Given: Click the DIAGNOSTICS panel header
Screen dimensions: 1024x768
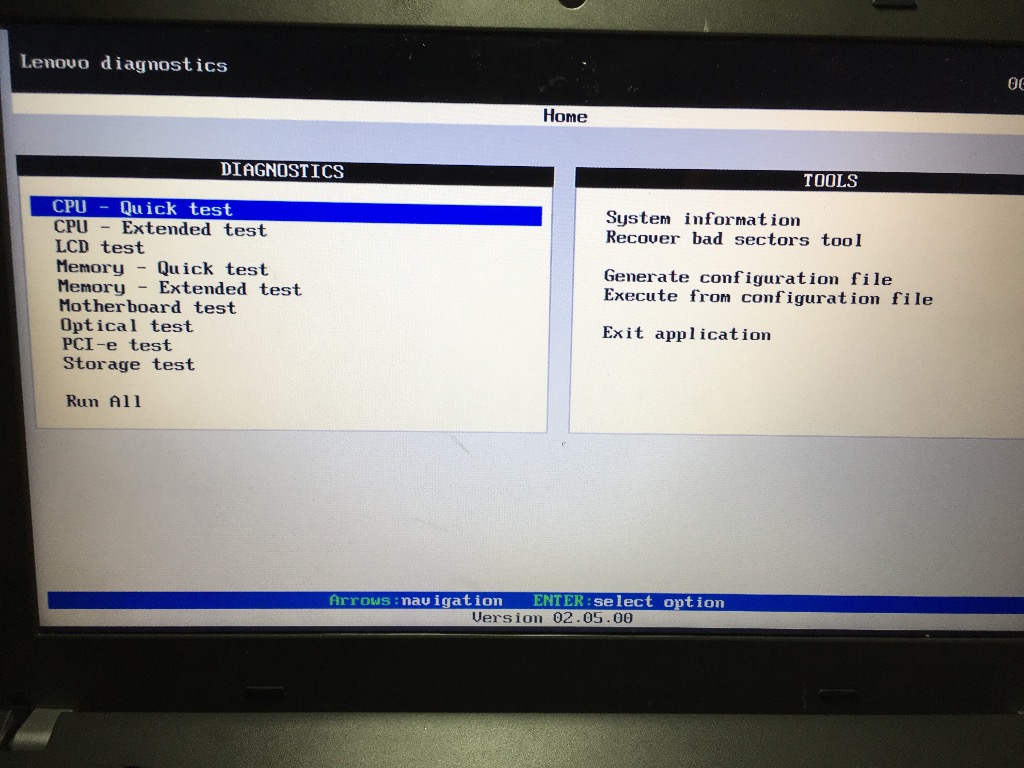Looking at the screenshot, I should [x=281, y=171].
